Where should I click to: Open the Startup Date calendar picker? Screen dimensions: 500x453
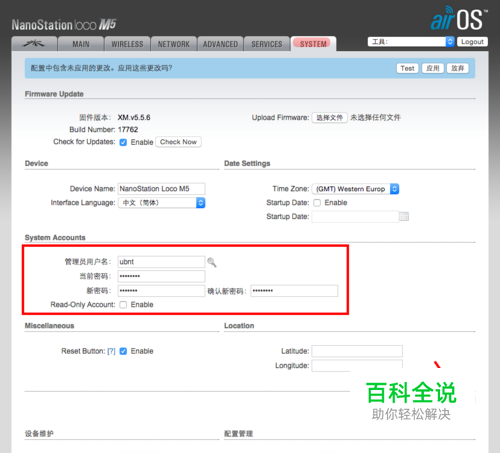point(404,216)
